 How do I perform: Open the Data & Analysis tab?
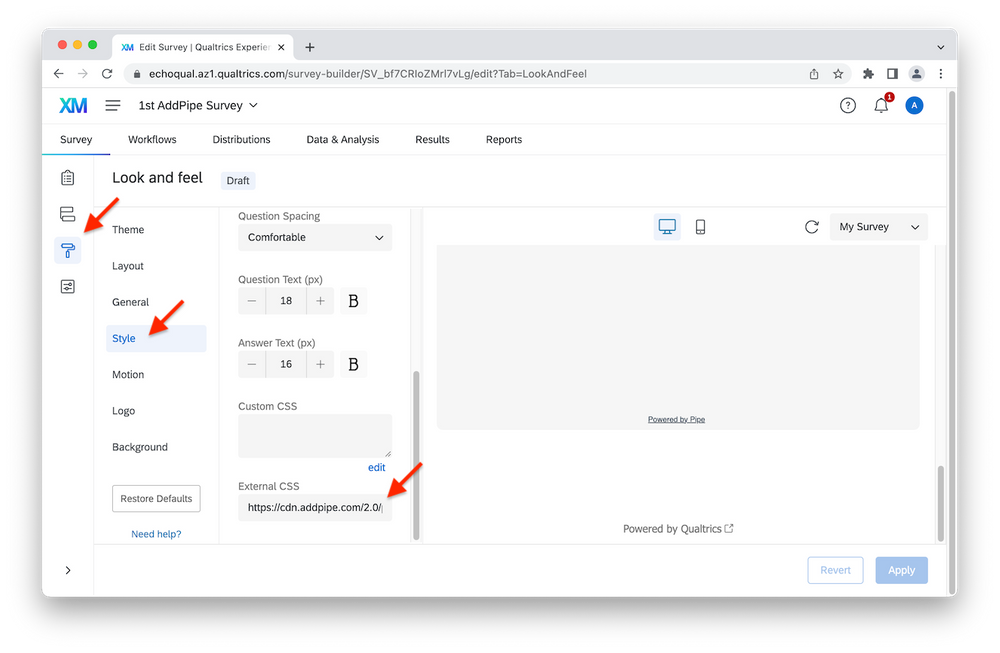[342, 139]
